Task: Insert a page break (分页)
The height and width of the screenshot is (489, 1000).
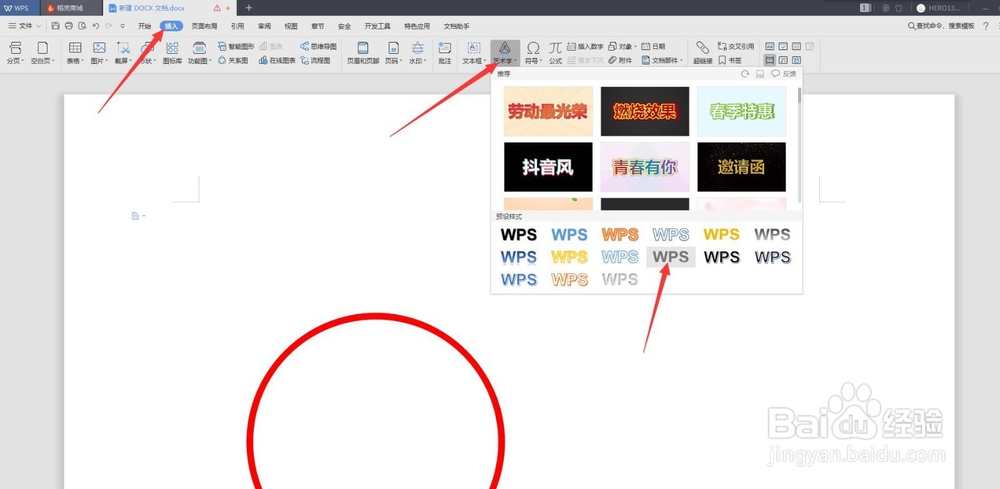Action: 15,52
